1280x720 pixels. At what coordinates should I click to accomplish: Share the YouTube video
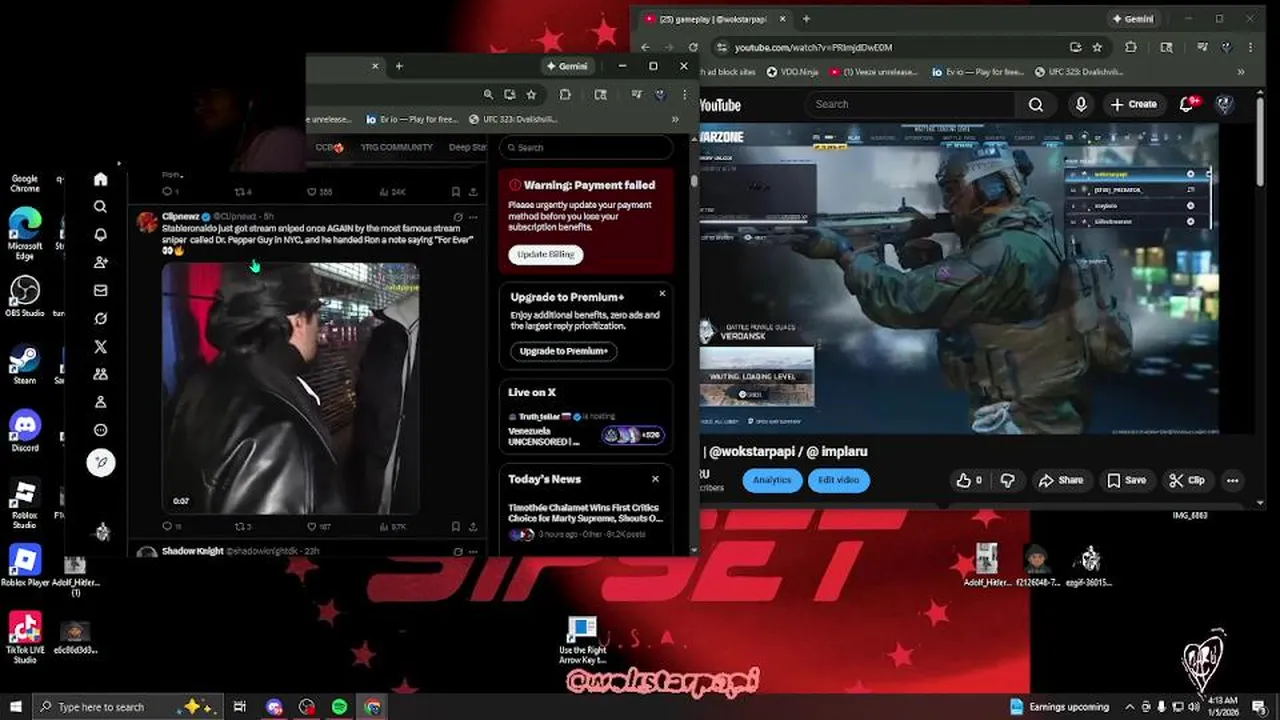pos(1061,480)
